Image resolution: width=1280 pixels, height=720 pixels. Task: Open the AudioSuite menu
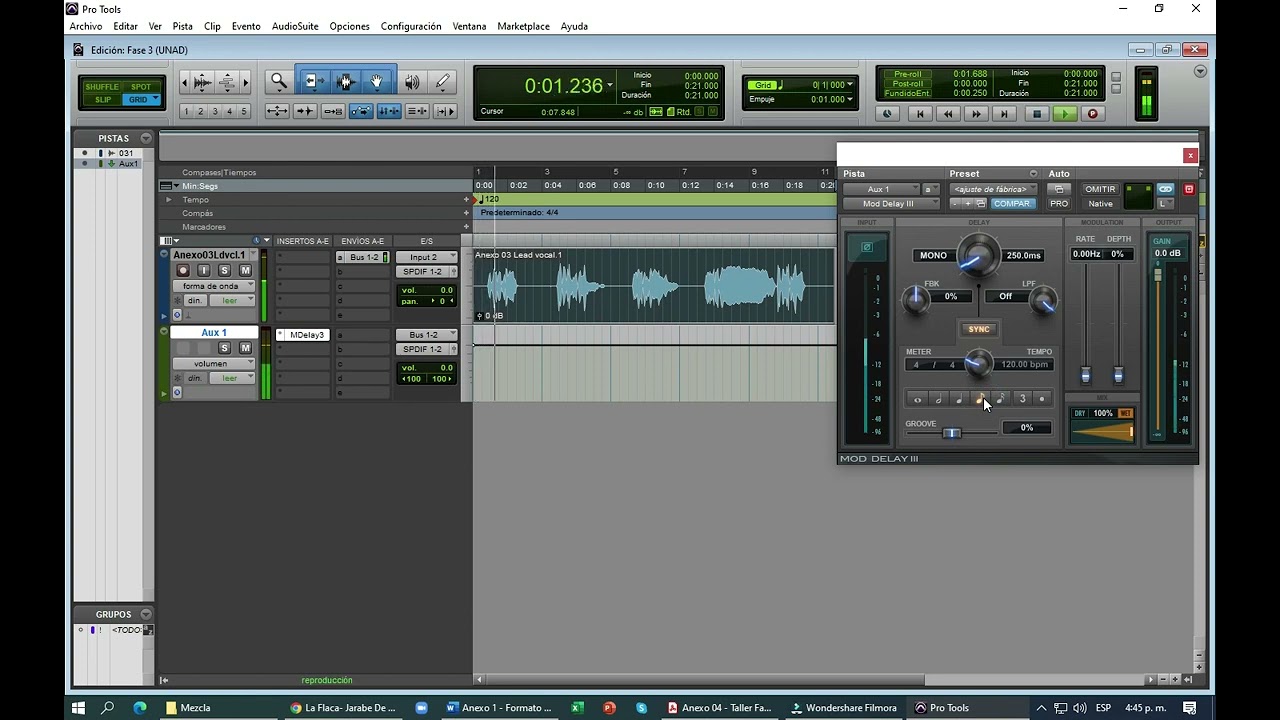[295, 26]
